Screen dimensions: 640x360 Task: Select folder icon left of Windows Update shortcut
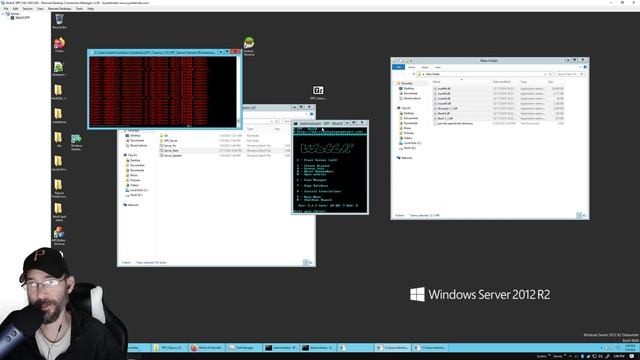tap(59, 139)
